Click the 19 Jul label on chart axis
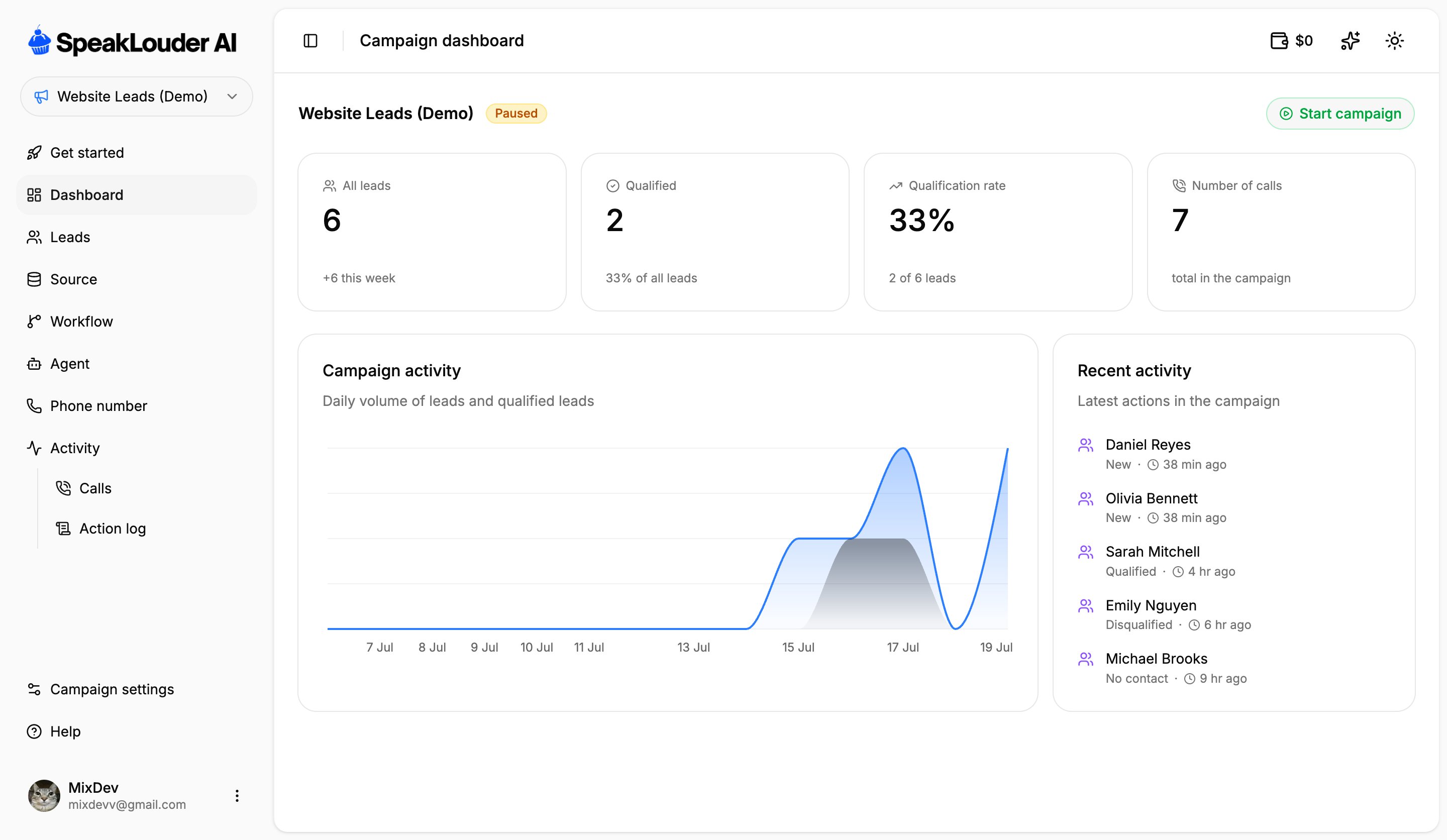 [x=996, y=648]
